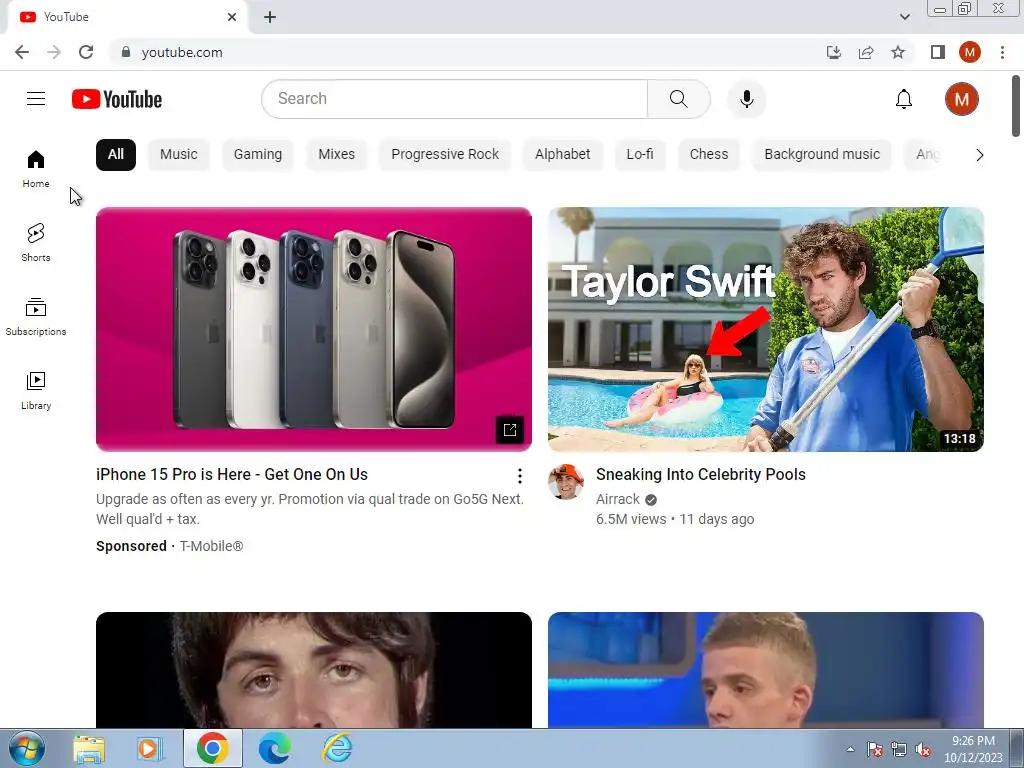The width and height of the screenshot is (1024, 768).
Task: Click the YouTube search field
Action: 455,99
